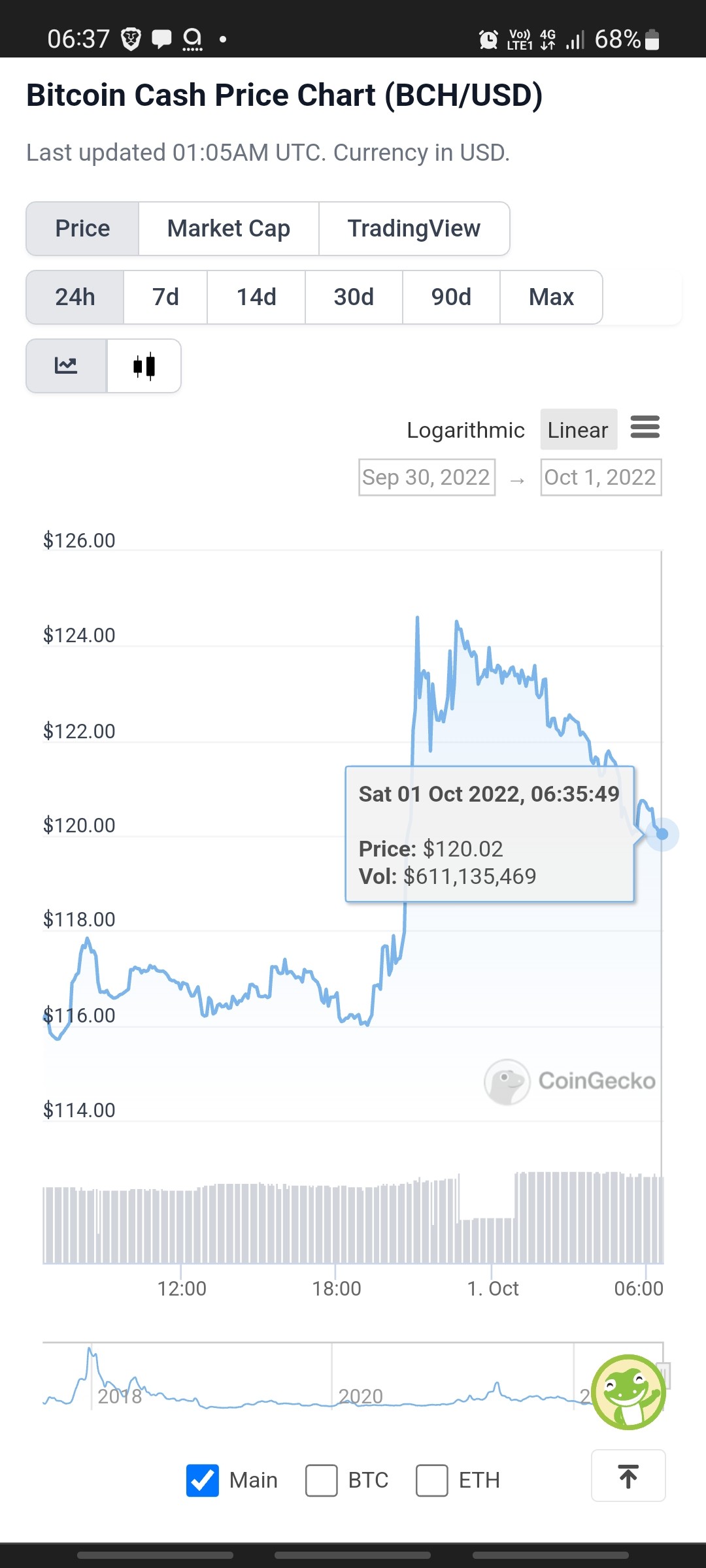Switch the scale to Logarithmic
The width and height of the screenshot is (706, 1568).
coord(465,430)
